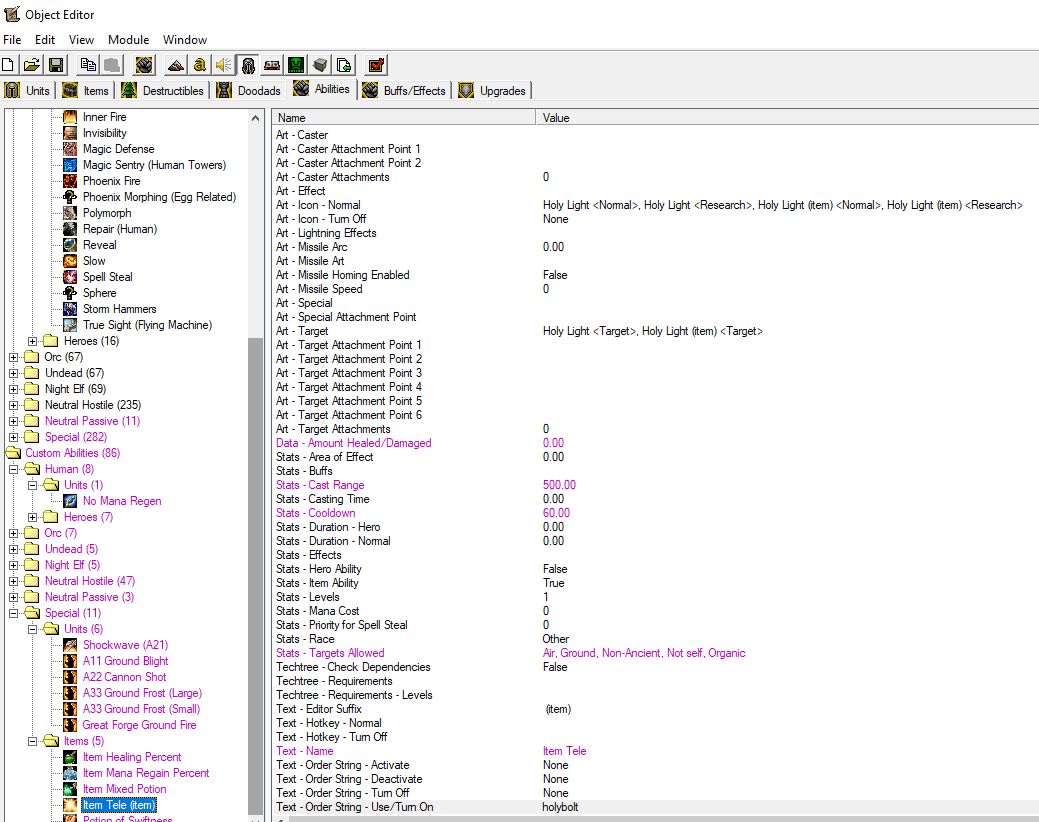
Task: Open the Window menu
Action: click(185, 40)
